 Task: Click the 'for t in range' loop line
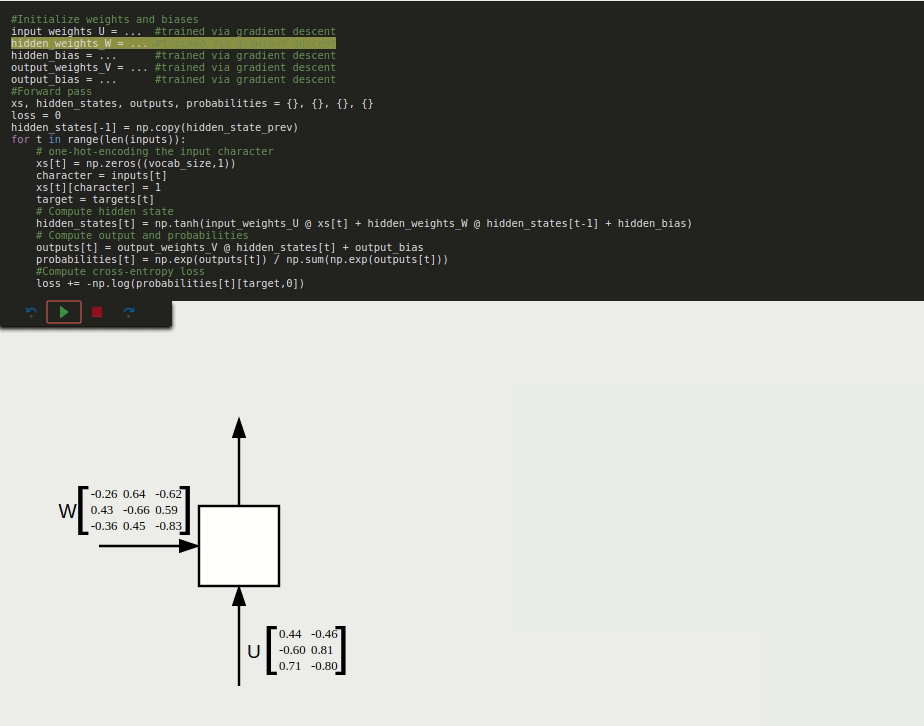(98, 139)
